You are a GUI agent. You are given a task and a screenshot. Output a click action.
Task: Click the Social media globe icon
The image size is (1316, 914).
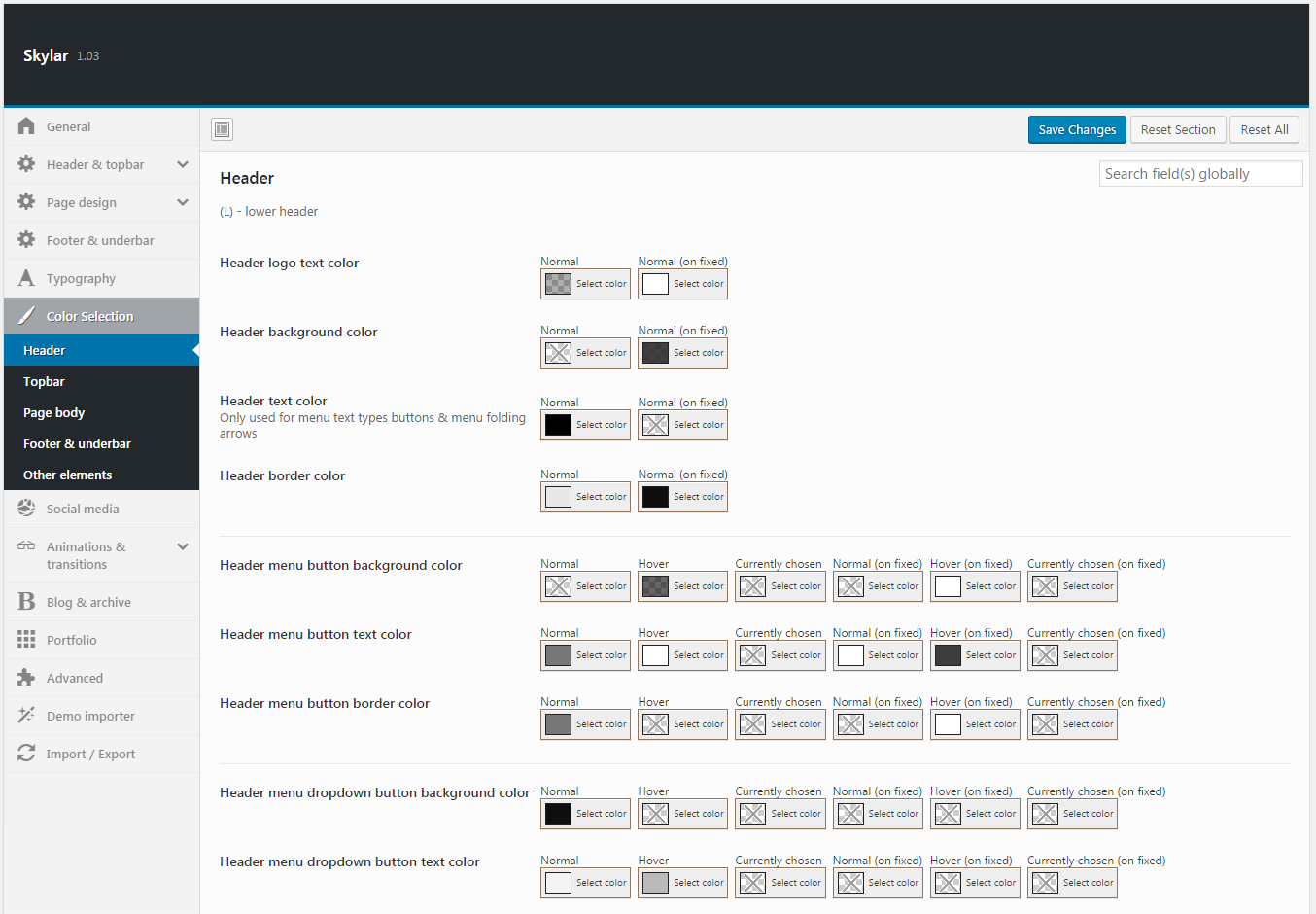pos(26,509)
